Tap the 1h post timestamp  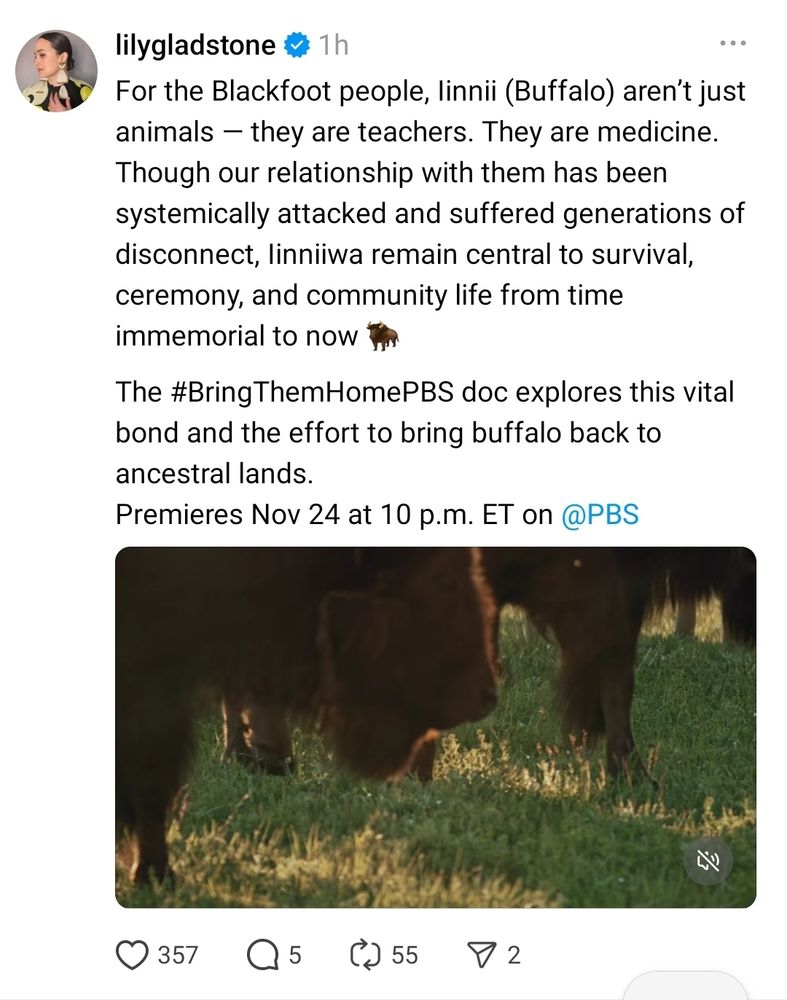pyautogui.click(x=334, y=45)
